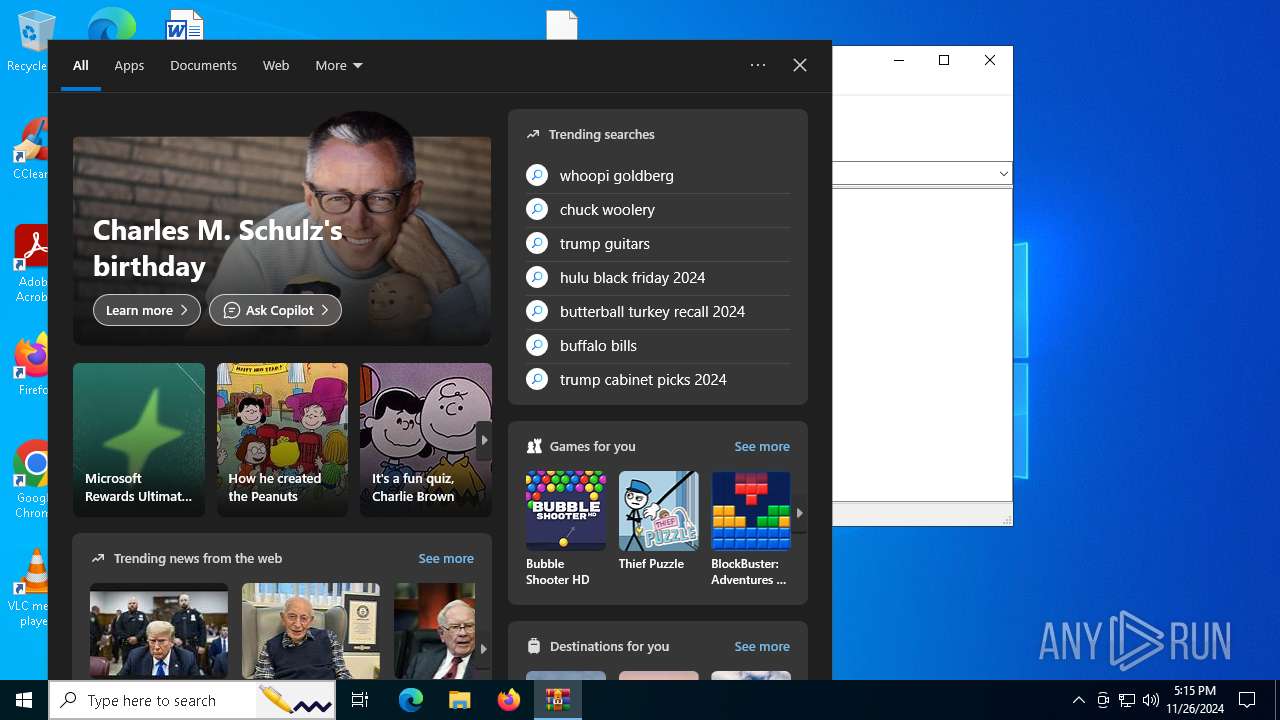This screenshot has height=720, width=1280.
Task: Click See more in Trending news
Action: [446, 558]
